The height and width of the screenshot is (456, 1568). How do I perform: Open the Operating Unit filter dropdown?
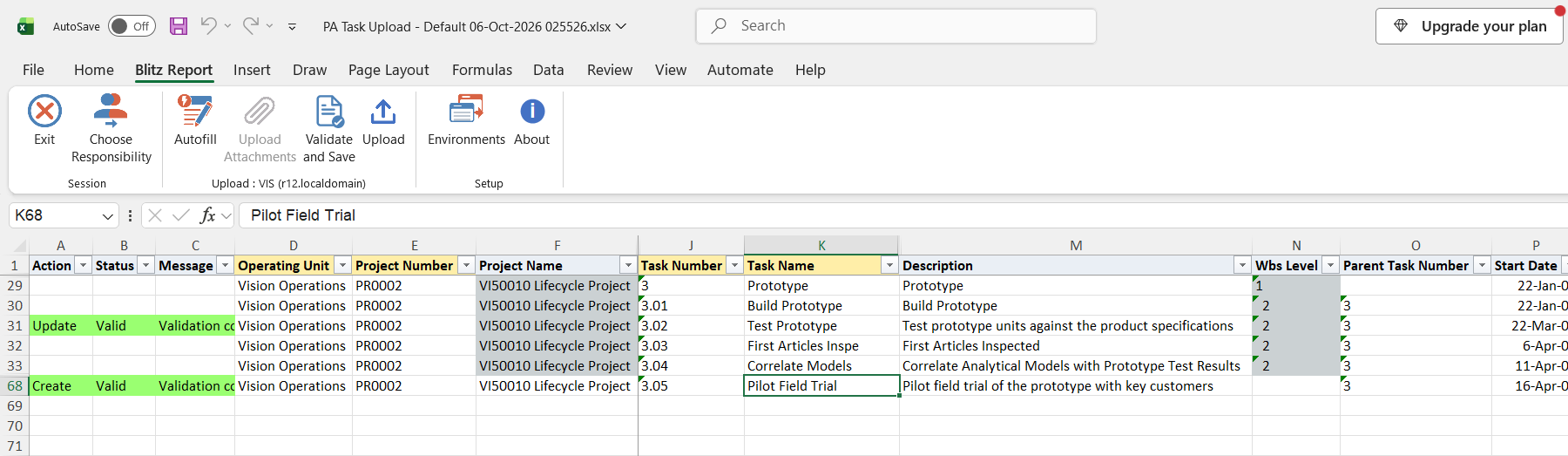pyautogui.click(x=342, y=265)
